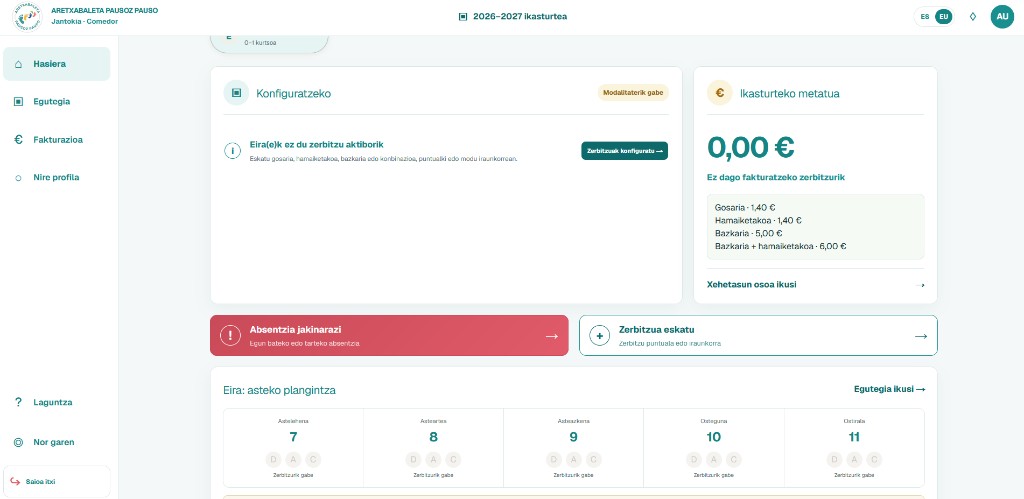1024x499 pixels.
Task: Click the Zerbitzuak konfiguratu button
Action: 624,151
